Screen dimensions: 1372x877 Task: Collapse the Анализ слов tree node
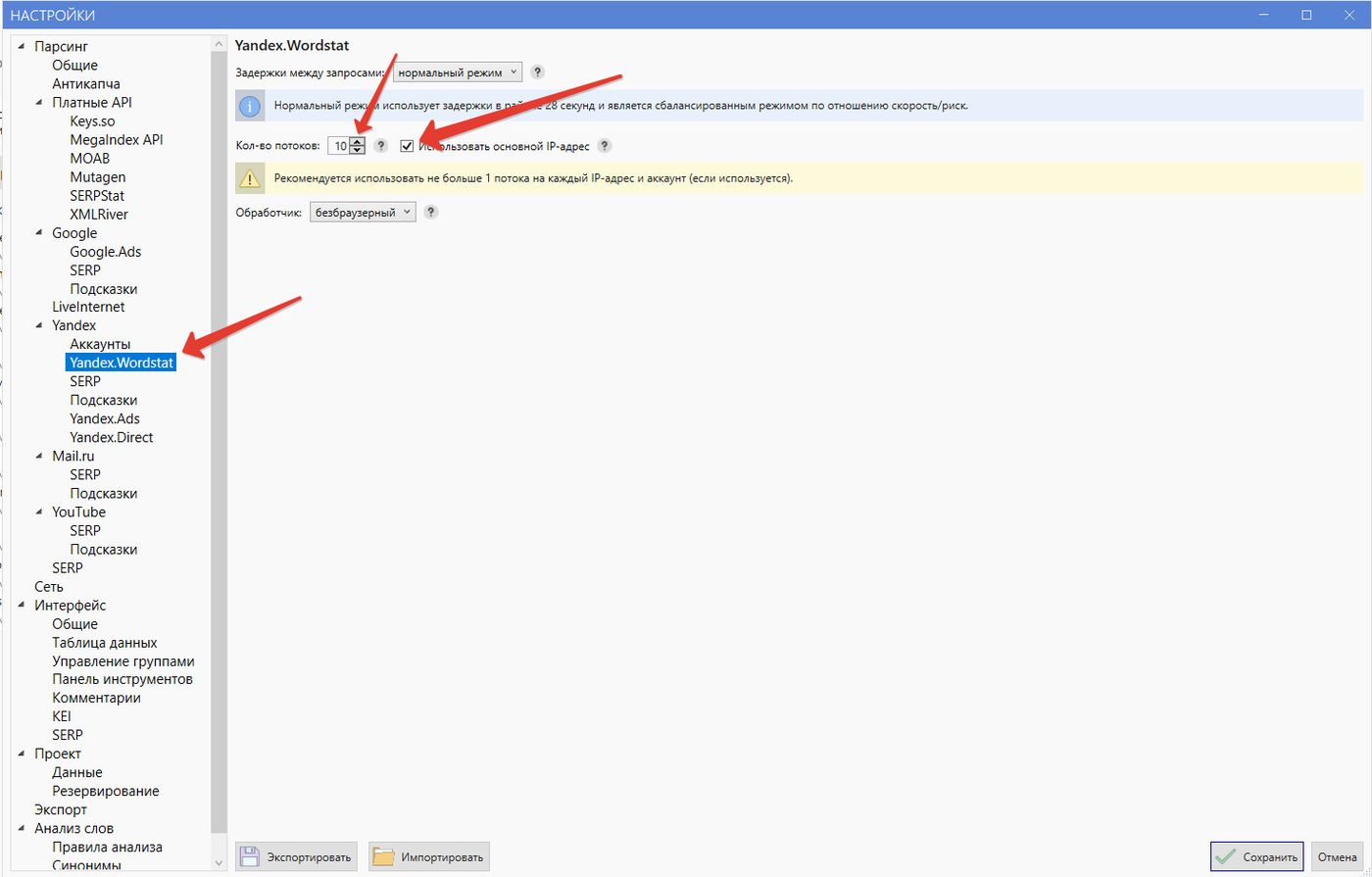click(x=23, y=829)
